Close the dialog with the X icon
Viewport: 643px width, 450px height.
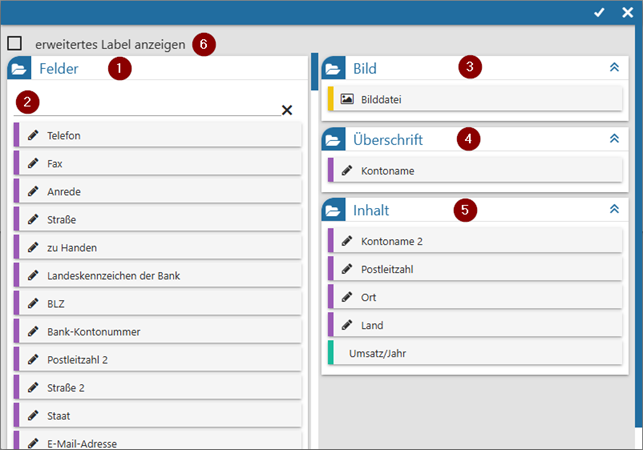(627, 12)
